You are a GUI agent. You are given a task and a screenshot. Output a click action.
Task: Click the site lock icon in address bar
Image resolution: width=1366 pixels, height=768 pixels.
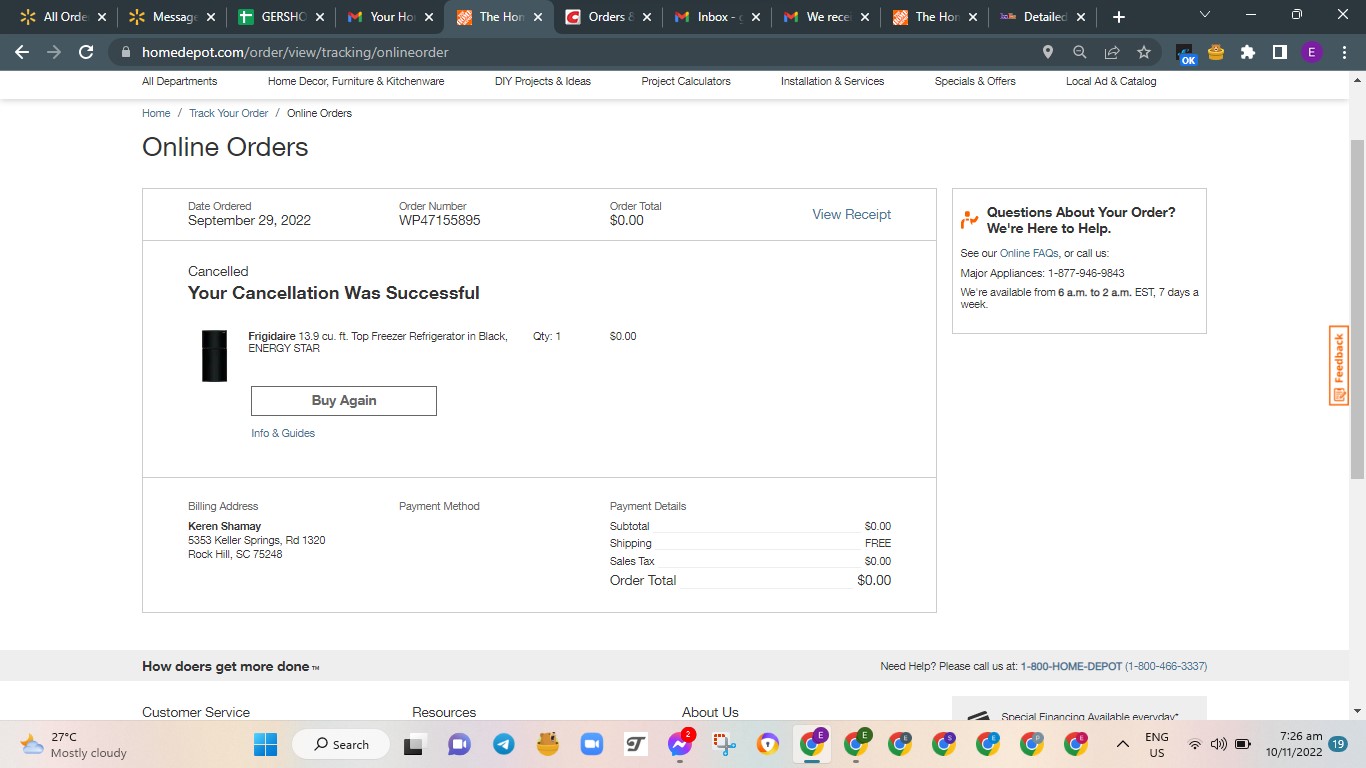click(125, 52)
